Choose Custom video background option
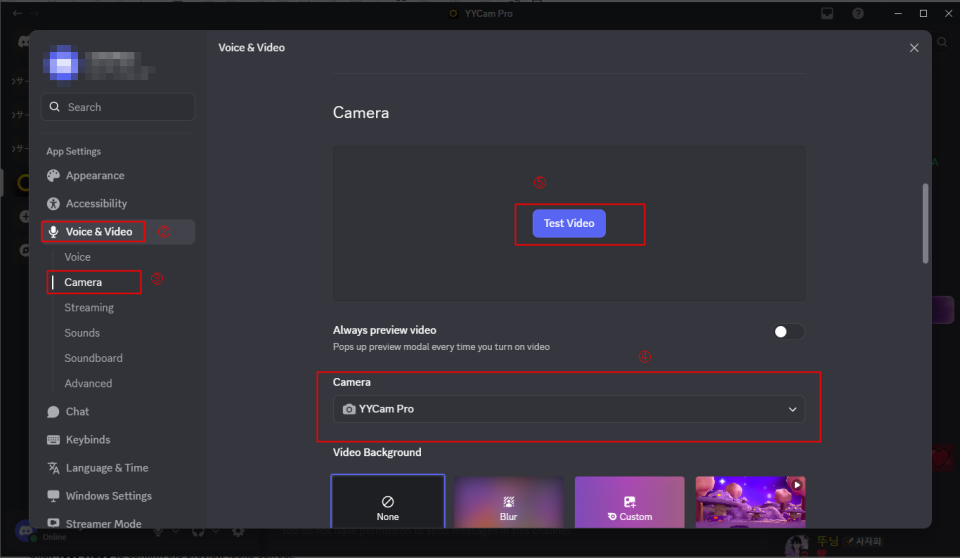The image size is (960, 558). (x=629, y=502)
